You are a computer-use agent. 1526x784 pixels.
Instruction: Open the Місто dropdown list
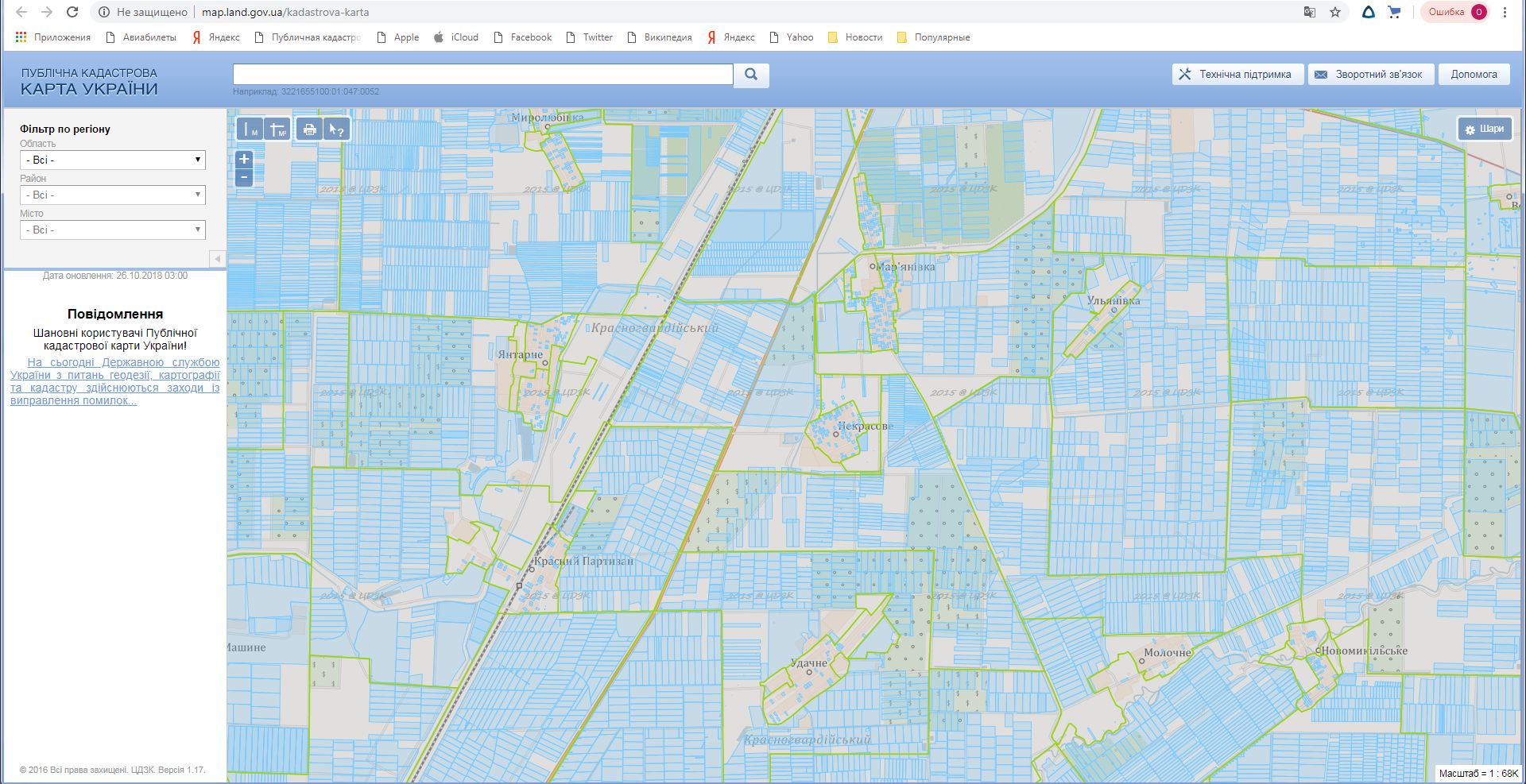click(x=112, y=230)
